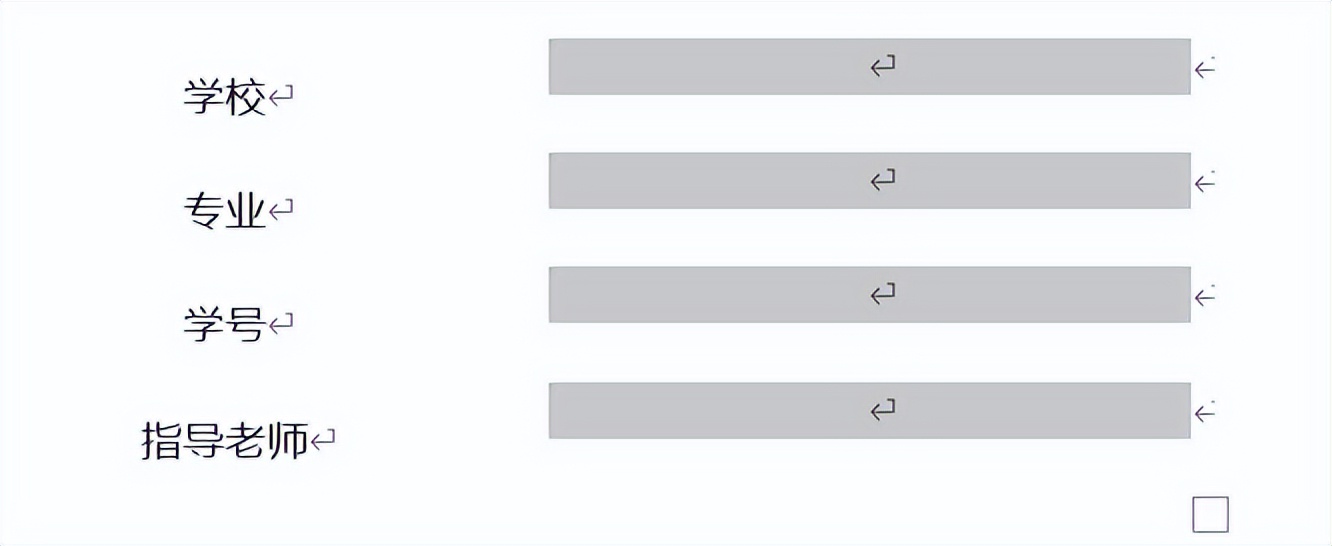Click the return mark inside the 学校 field
This screenshot has height=546, width=1332.
click(882, 67)
